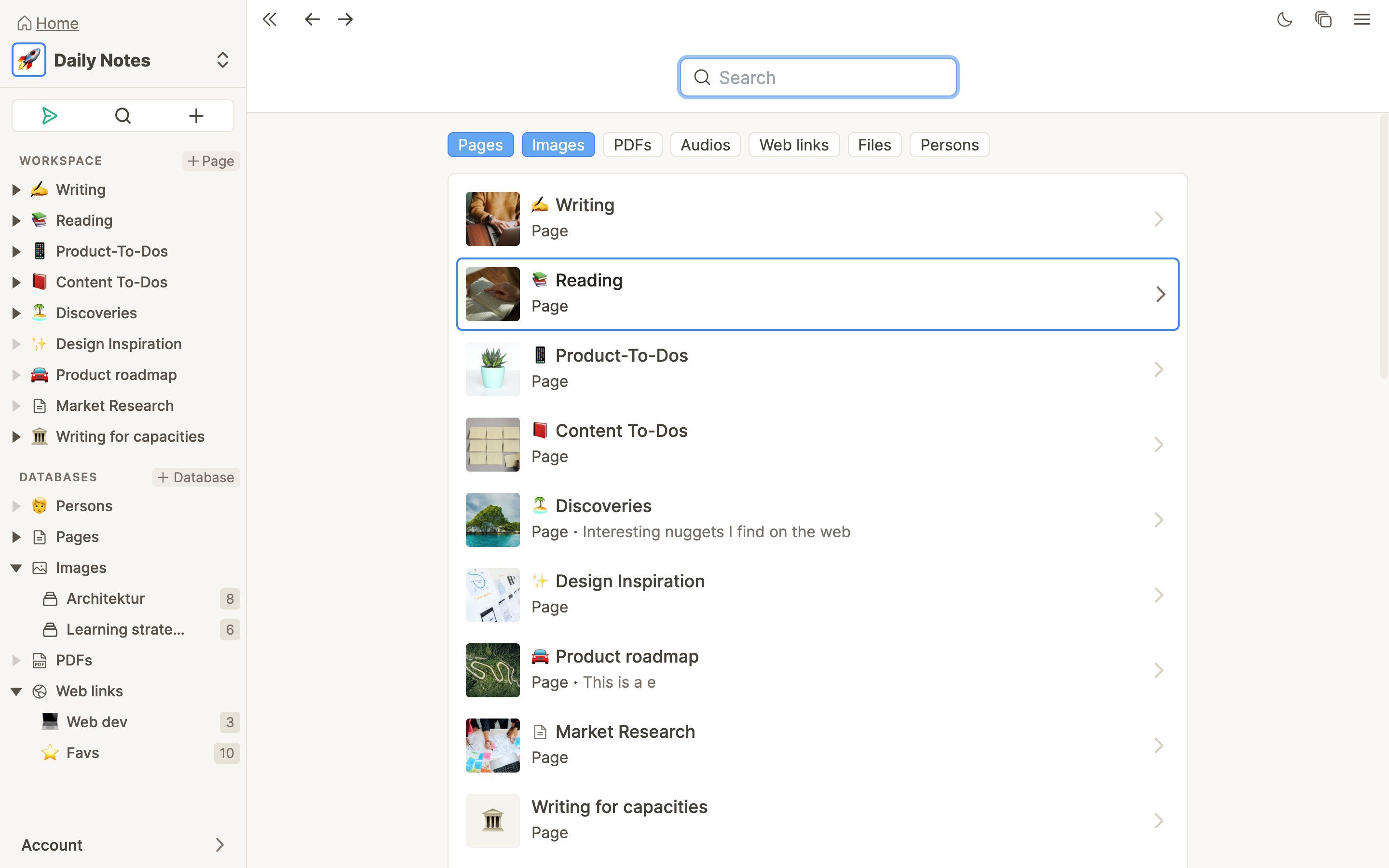Toggle dark mode with the moon icon

point(1284,19)
